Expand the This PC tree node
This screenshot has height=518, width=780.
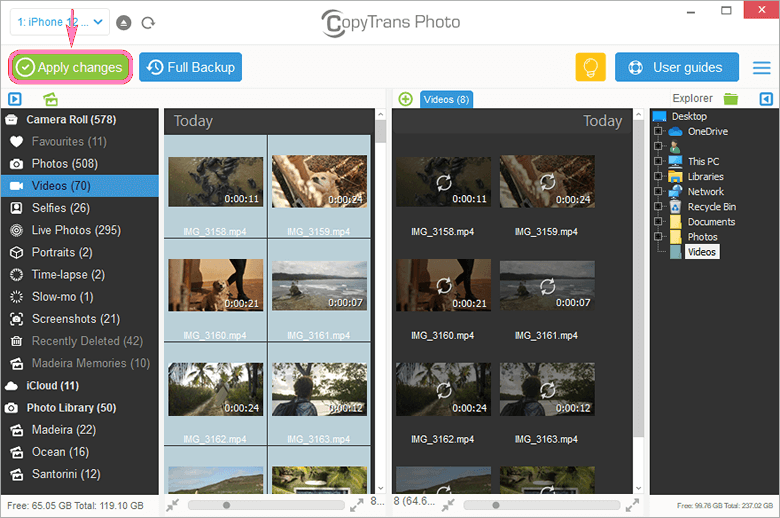(x=658, y=161)
